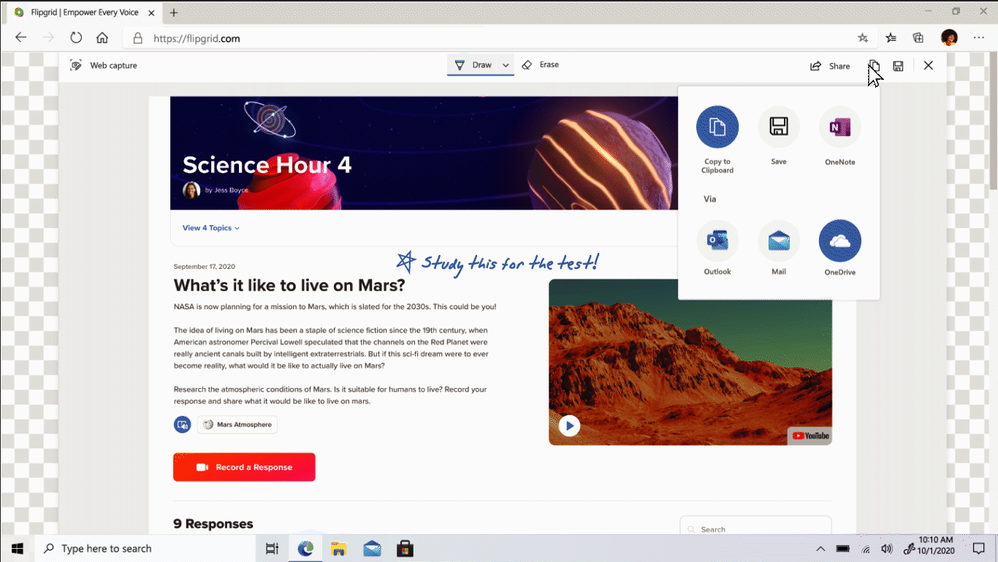The width and height of the screenshot is (998, 562).
Task: Add this page to favorites star
Action: coord(862,38)
